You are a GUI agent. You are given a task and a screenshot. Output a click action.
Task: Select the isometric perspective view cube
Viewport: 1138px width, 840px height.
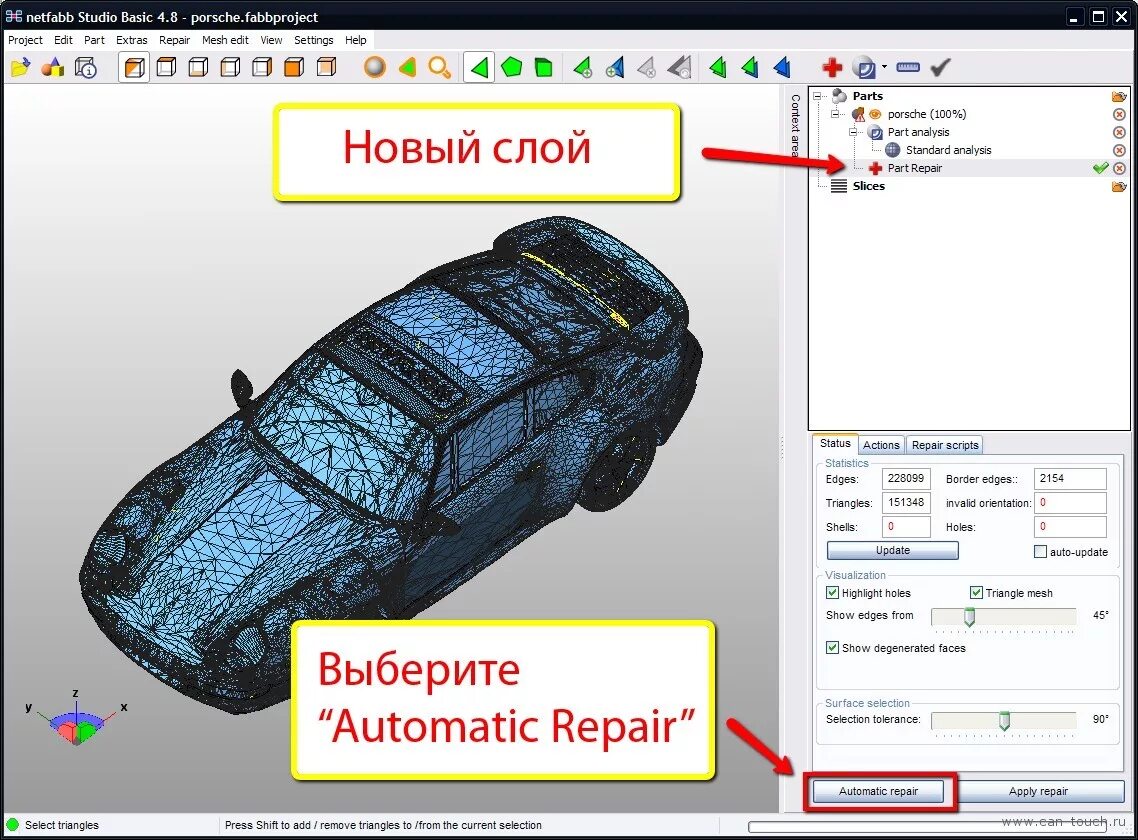[134, 68]
